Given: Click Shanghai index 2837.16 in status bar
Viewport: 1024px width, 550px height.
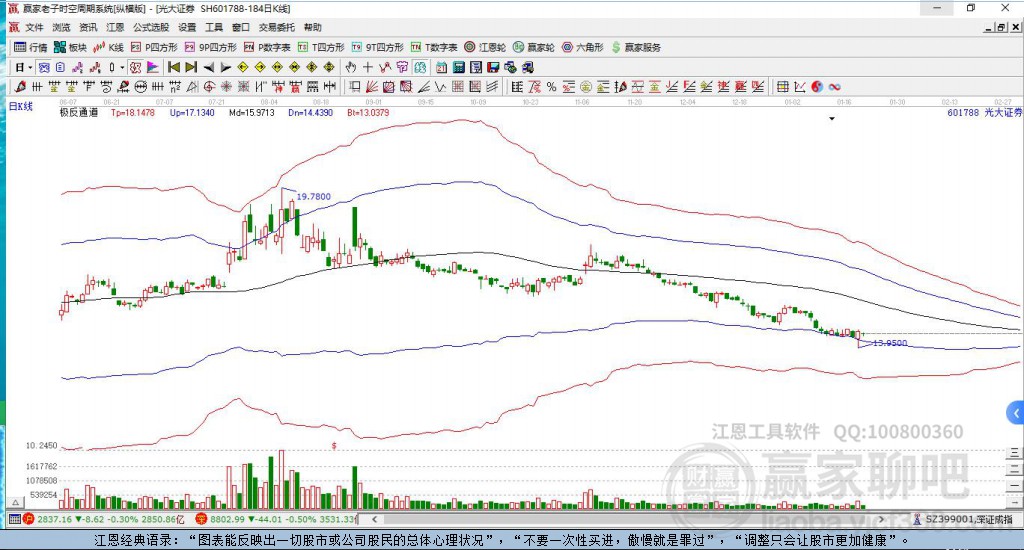Looking at the screenshot, I should (x=54, y=519).
